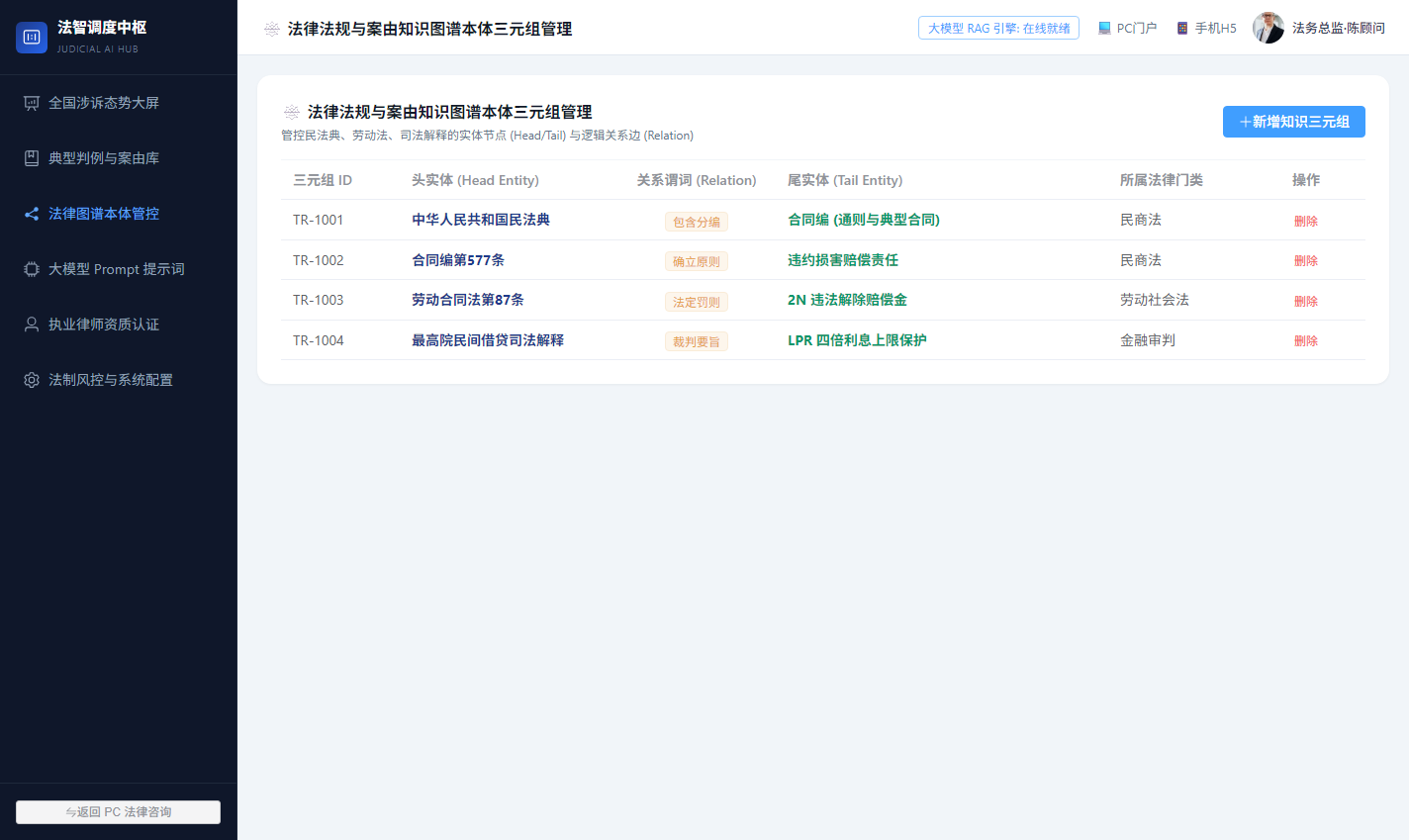Image resolution: width=1409 pixels, height=840 pixels.
Task: Click the 新增知识三元组 button
Action: 1294,122
